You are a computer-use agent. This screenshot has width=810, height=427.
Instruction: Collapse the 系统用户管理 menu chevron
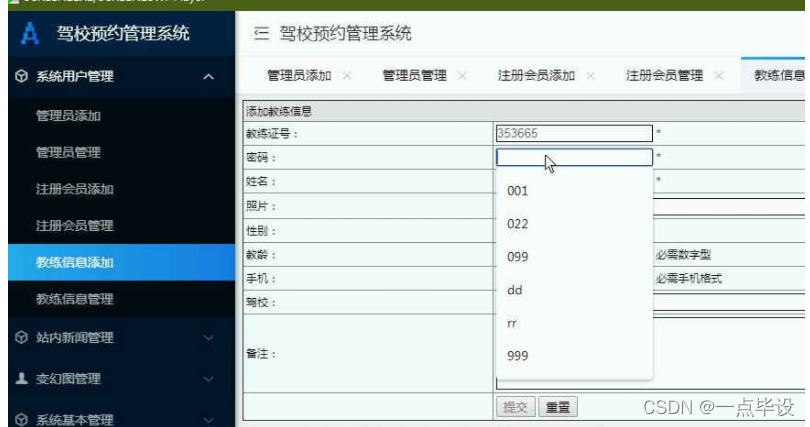208,77
